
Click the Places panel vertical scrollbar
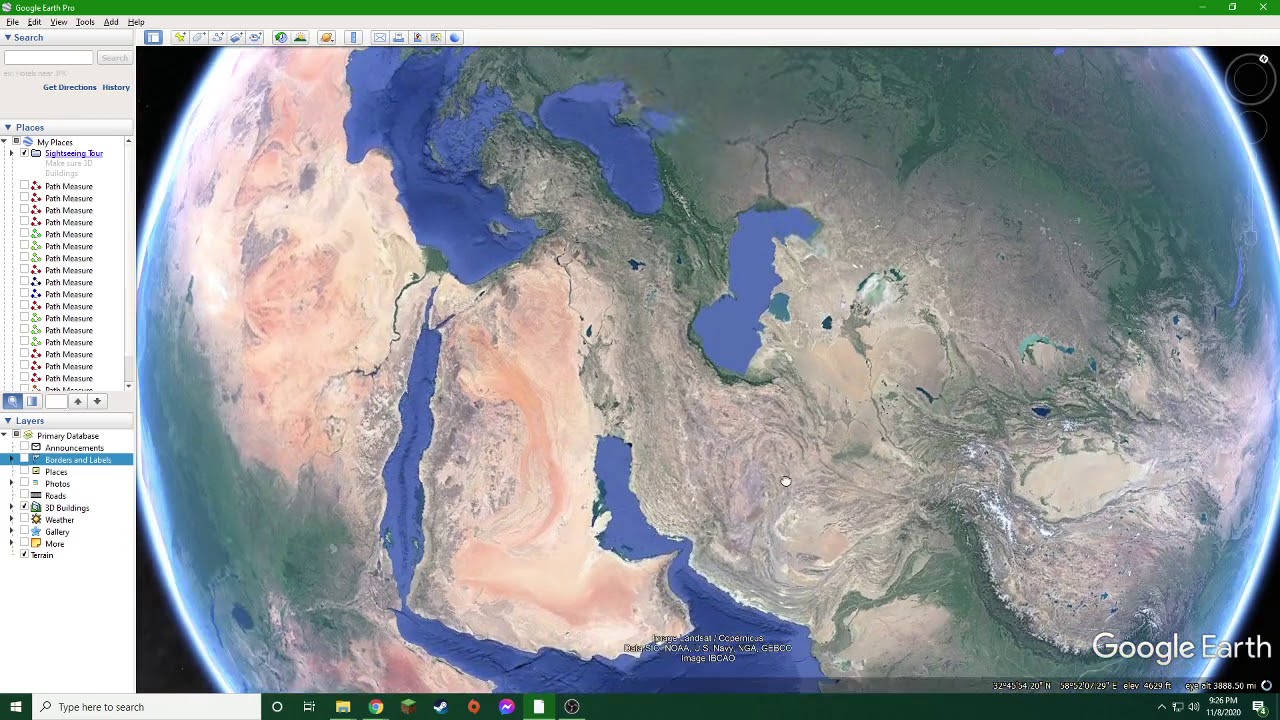click(129, 262)
